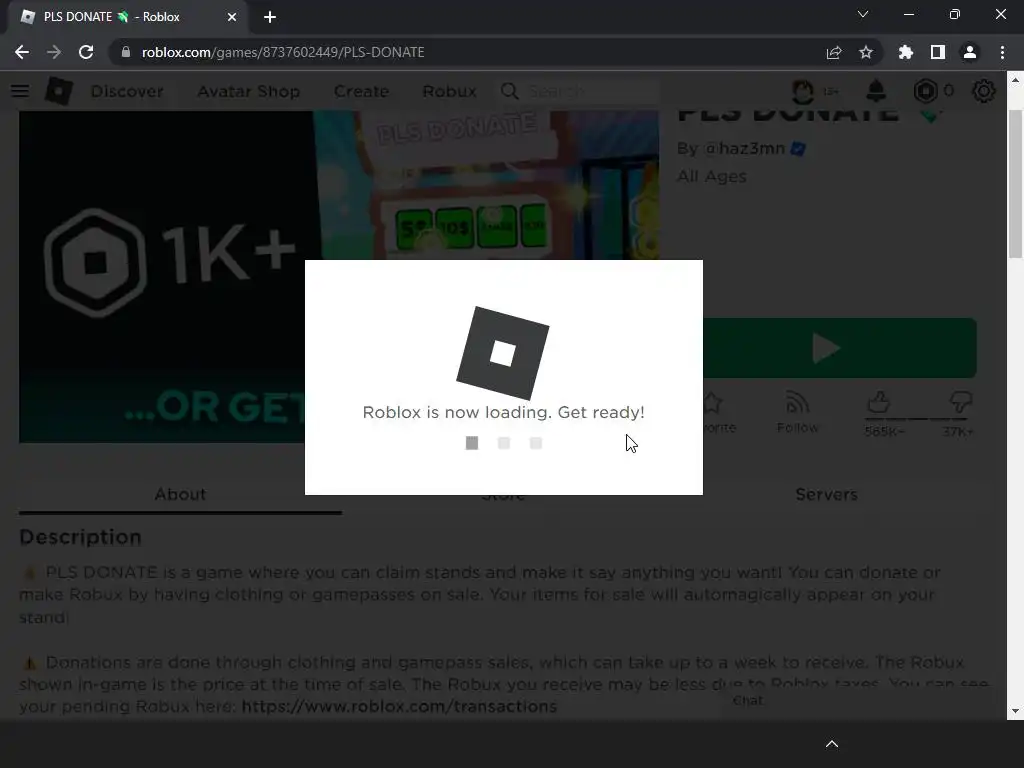Click 'Roblox is now loading' text
The height and width of the screenshot is (768, 1024).
(x=504, y=413)
